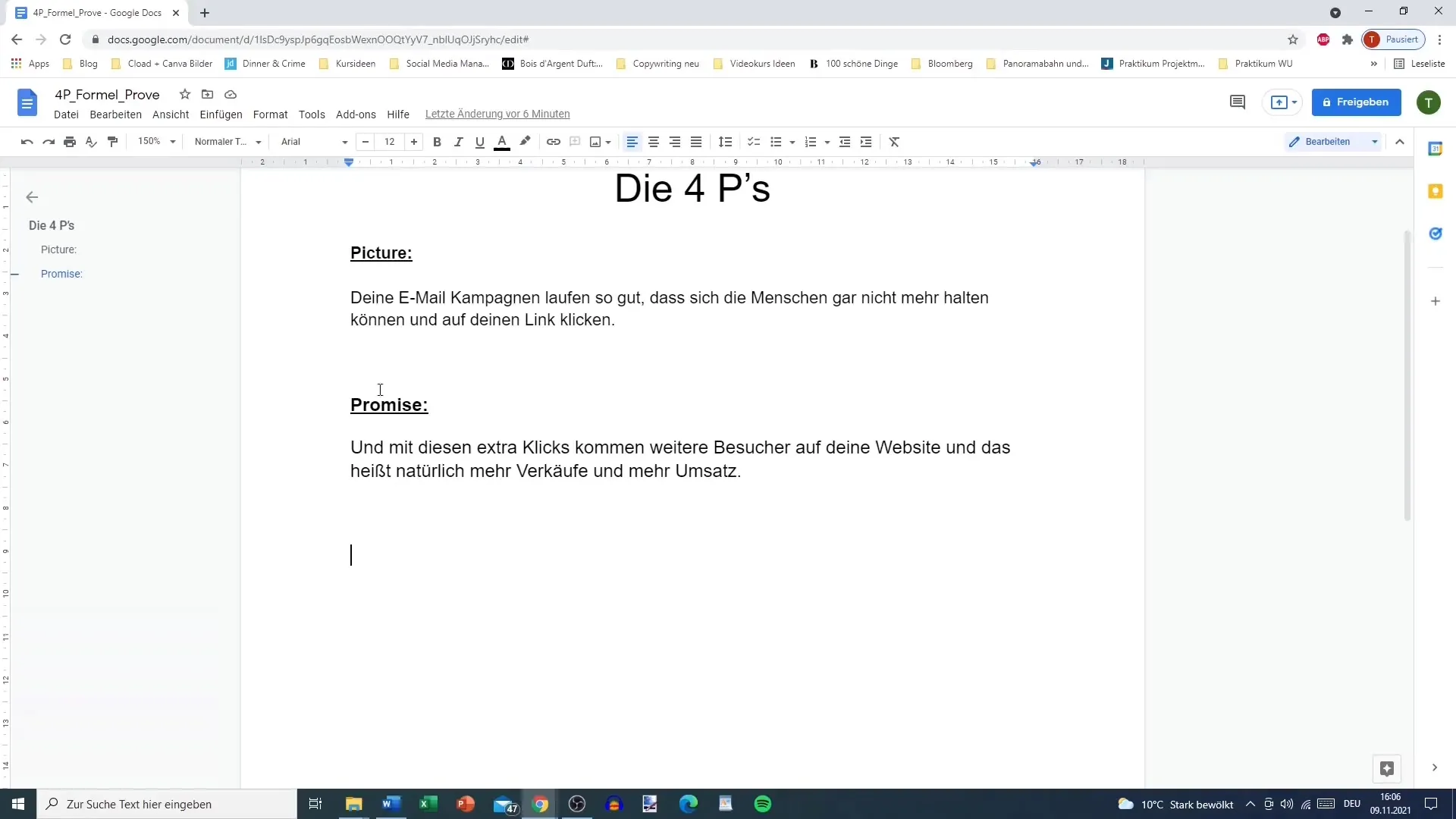Add a comment from toolbar icon

pyautogui.click(x=575, y=142)
